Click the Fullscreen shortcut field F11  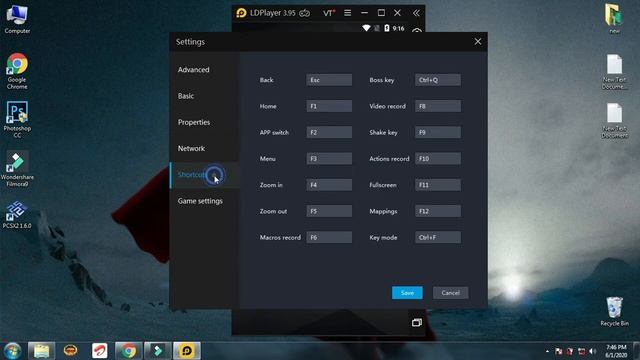point(438,185)
